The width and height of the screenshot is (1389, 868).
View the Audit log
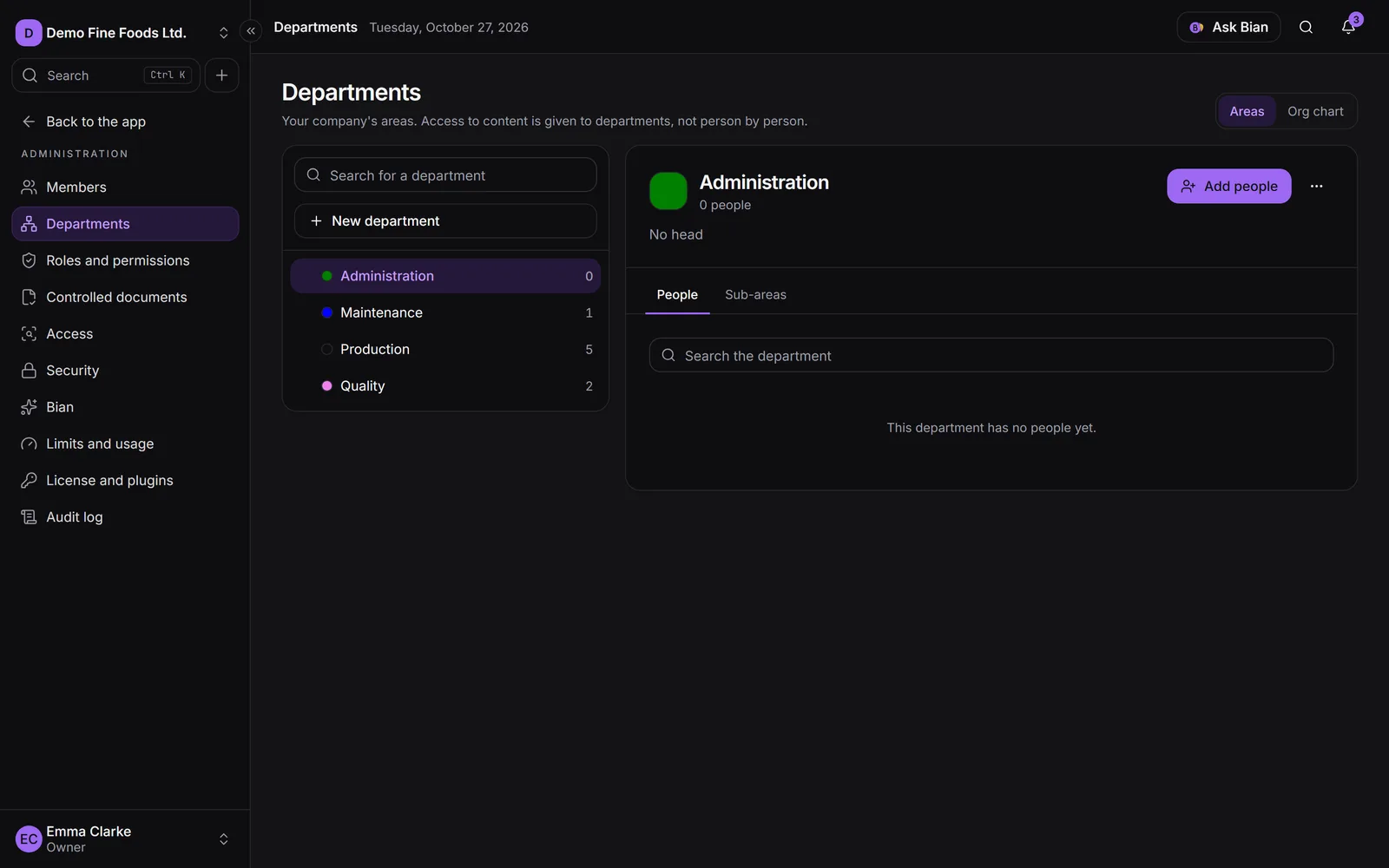tap(125, 517)
